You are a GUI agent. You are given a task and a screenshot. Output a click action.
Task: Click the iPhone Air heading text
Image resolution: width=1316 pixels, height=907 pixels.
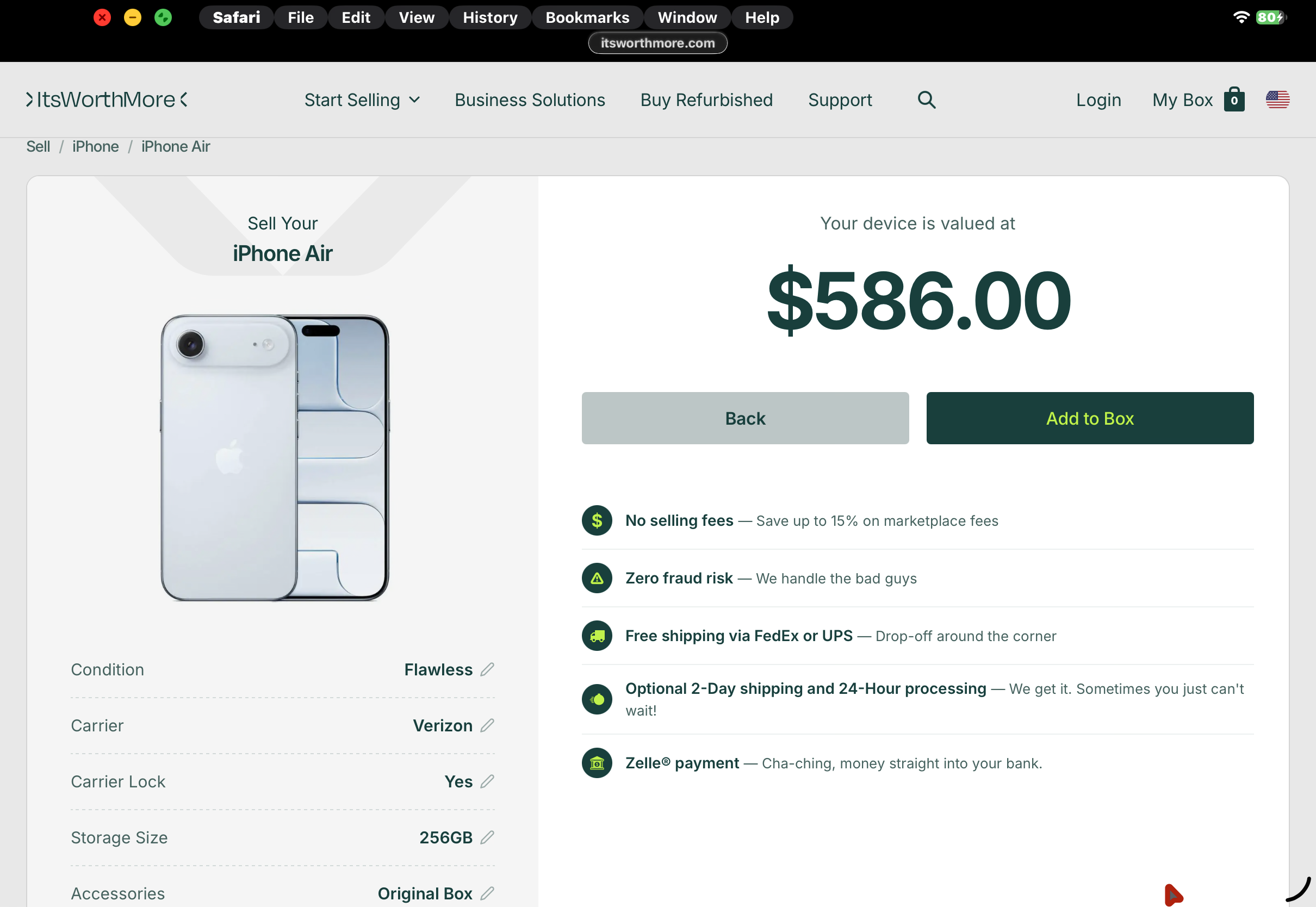pyautogui.click(x=282, y=253)
